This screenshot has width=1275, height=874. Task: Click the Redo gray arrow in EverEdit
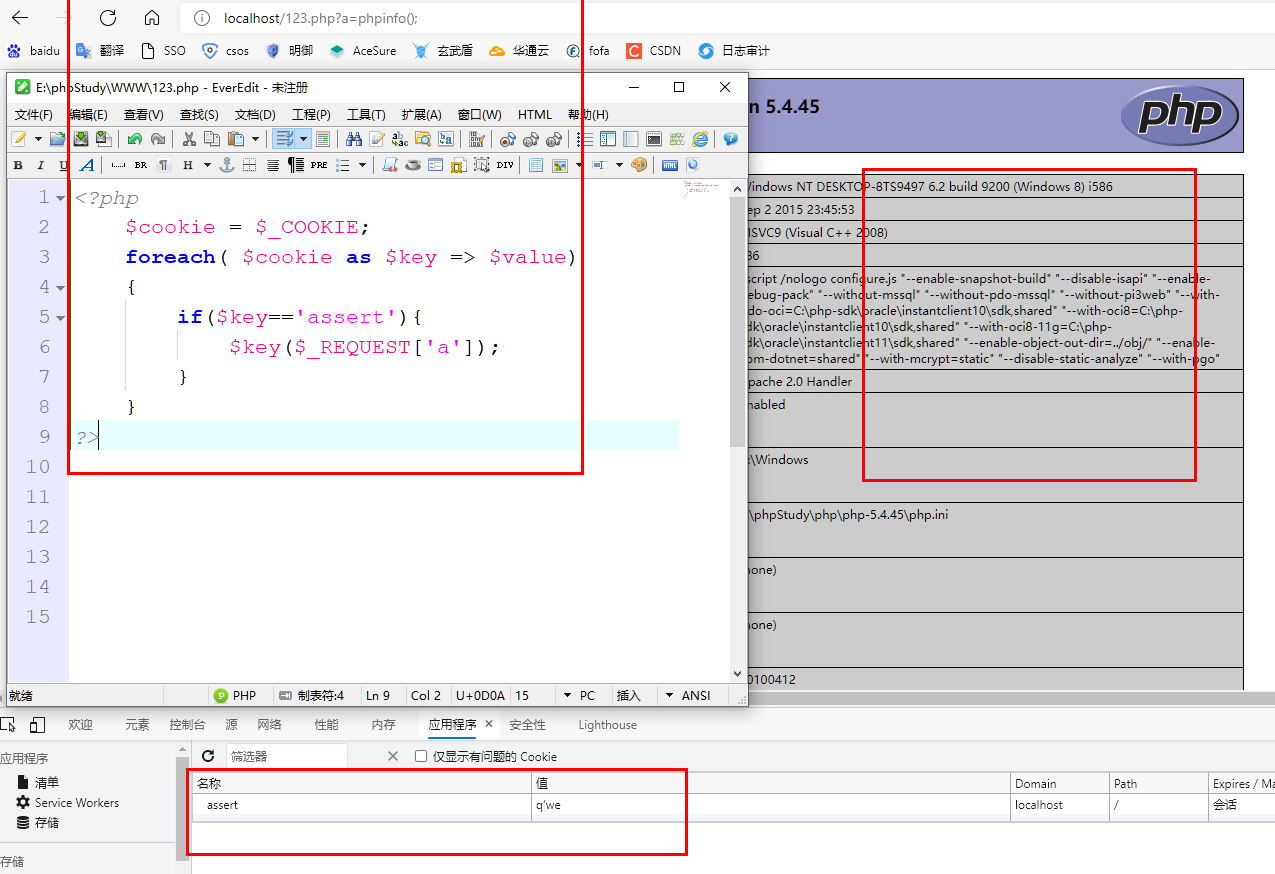[x=157, y=139]
